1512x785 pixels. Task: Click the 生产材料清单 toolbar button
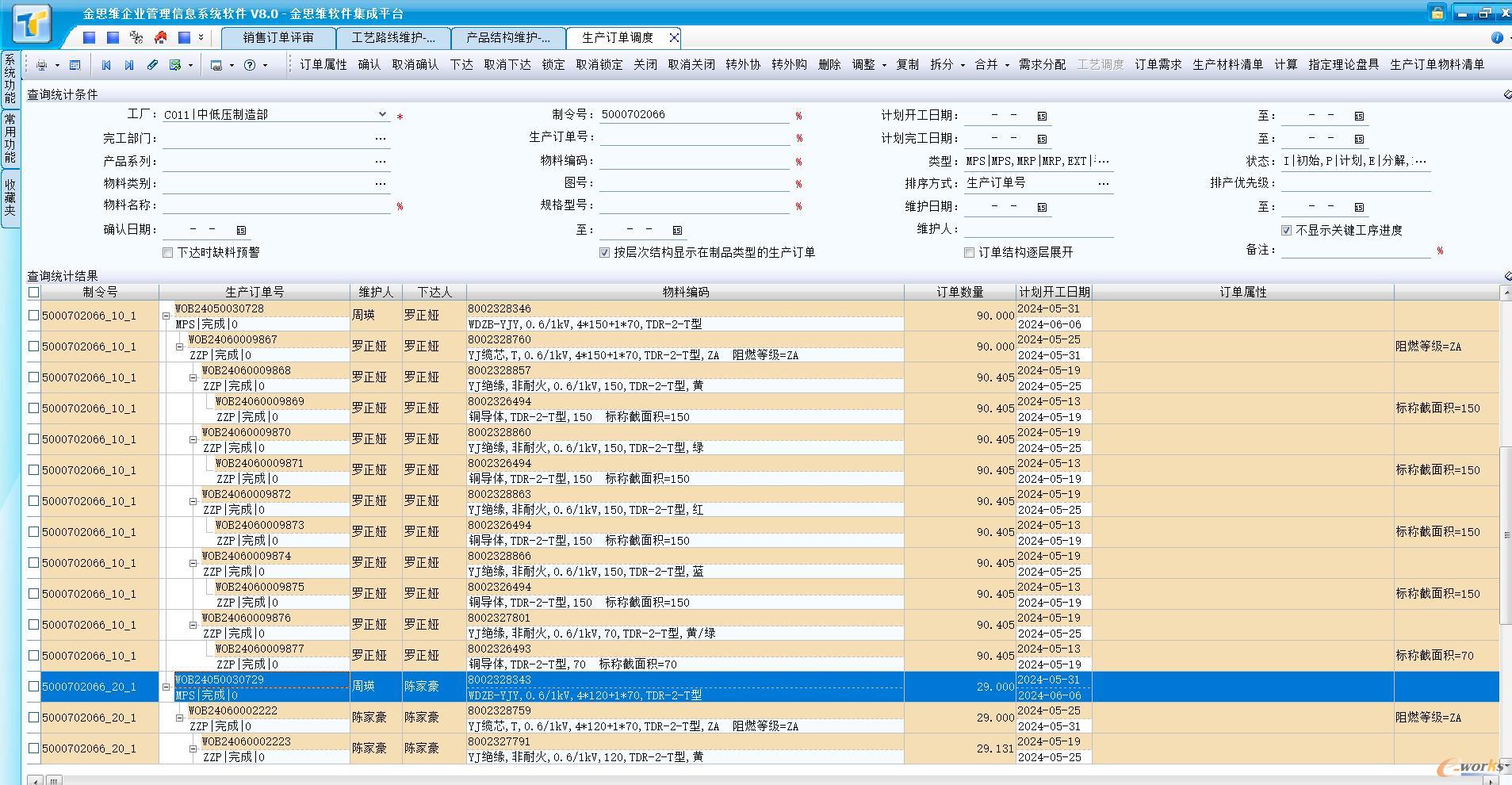click(1227, 65)
